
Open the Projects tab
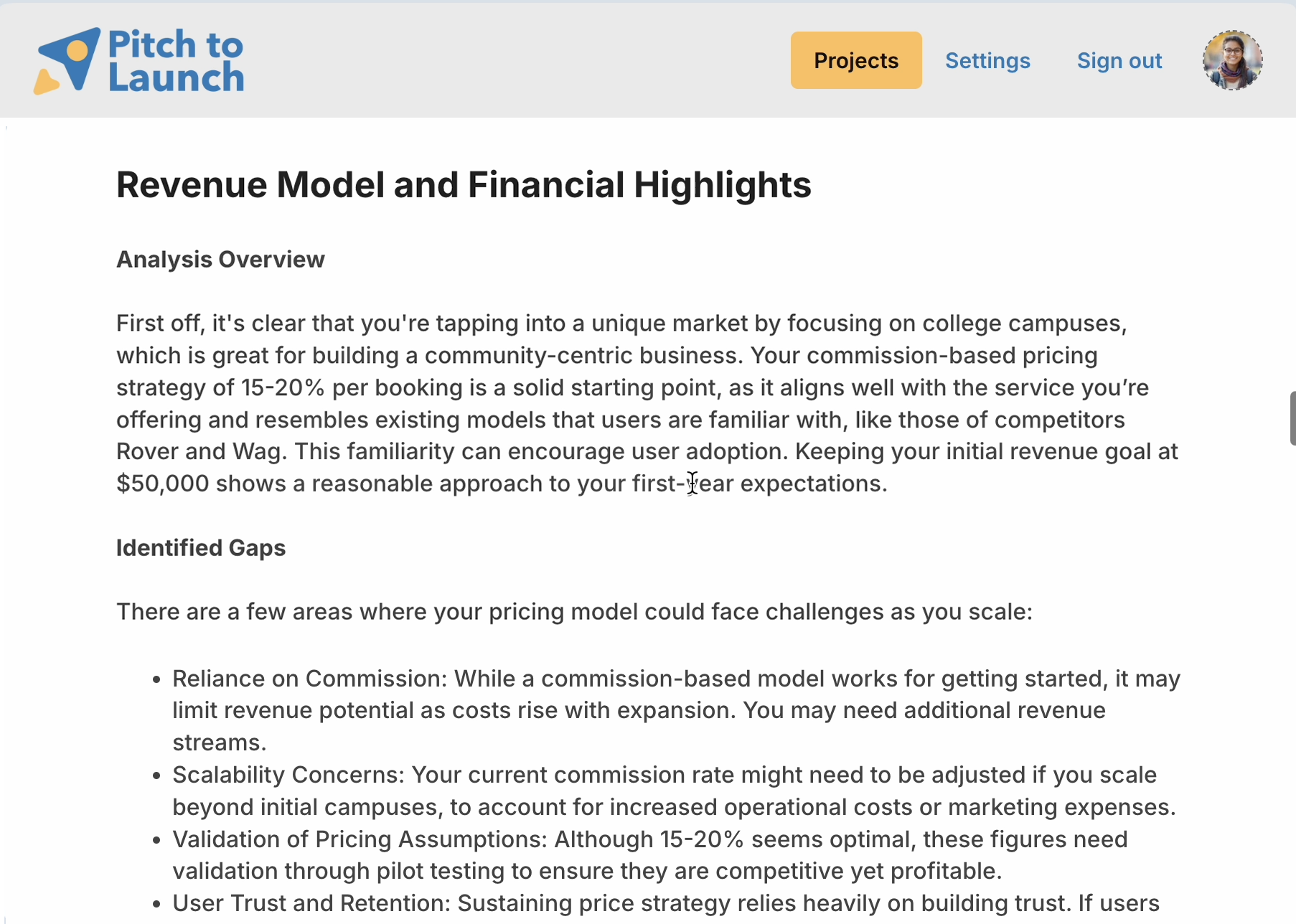[x=855, y=60]
